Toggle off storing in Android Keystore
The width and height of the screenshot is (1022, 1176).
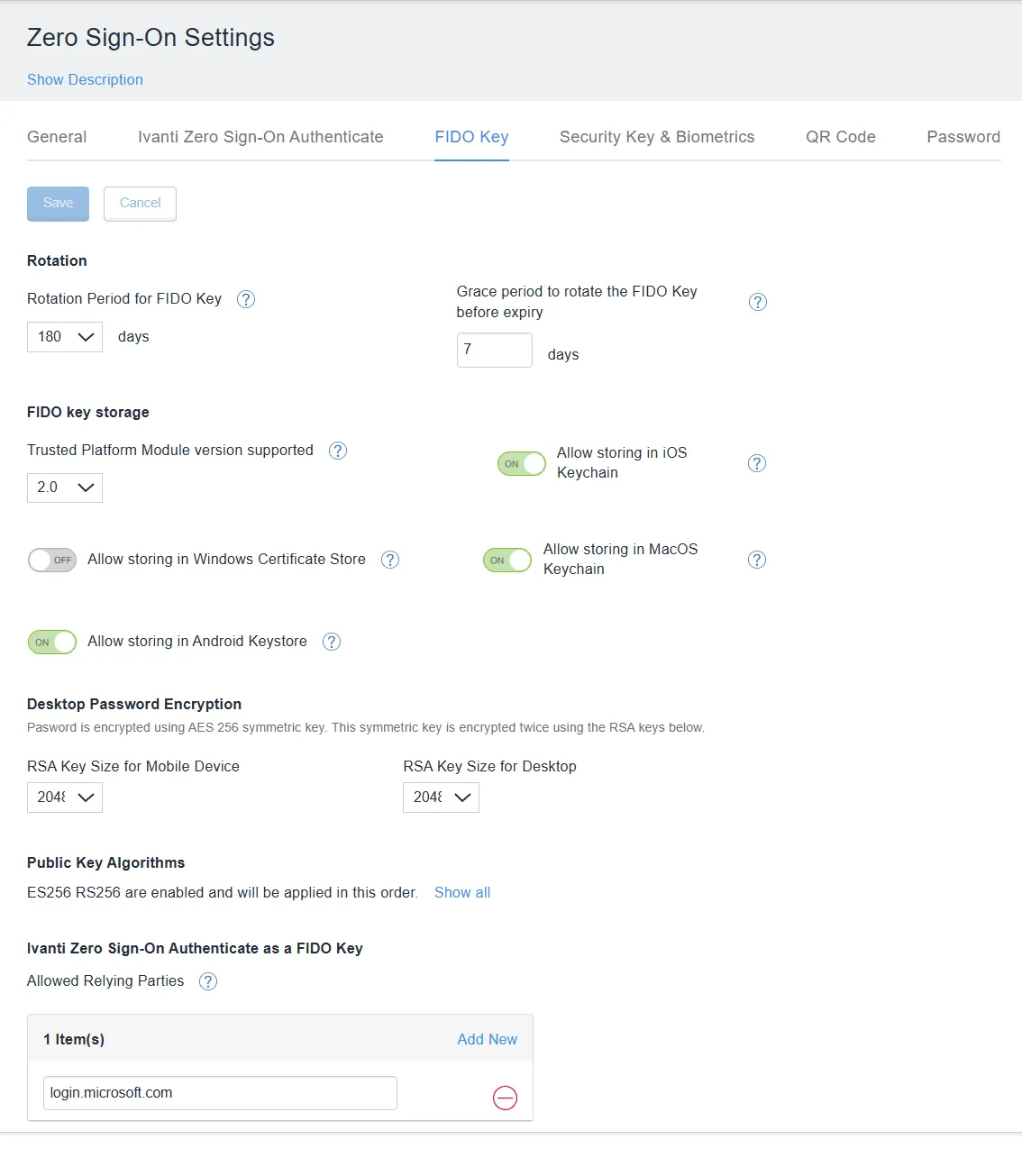tap(52, 642)
